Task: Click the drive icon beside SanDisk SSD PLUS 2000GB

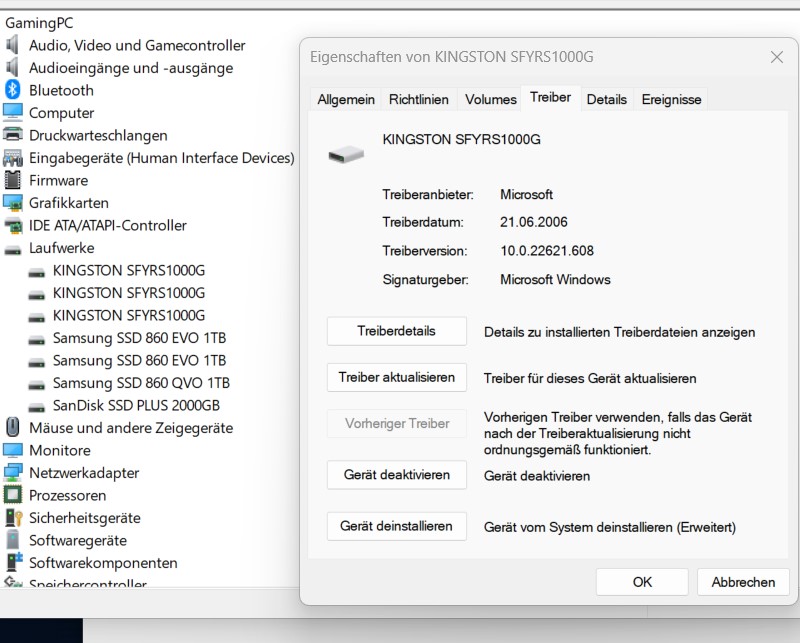Action: 36,407
